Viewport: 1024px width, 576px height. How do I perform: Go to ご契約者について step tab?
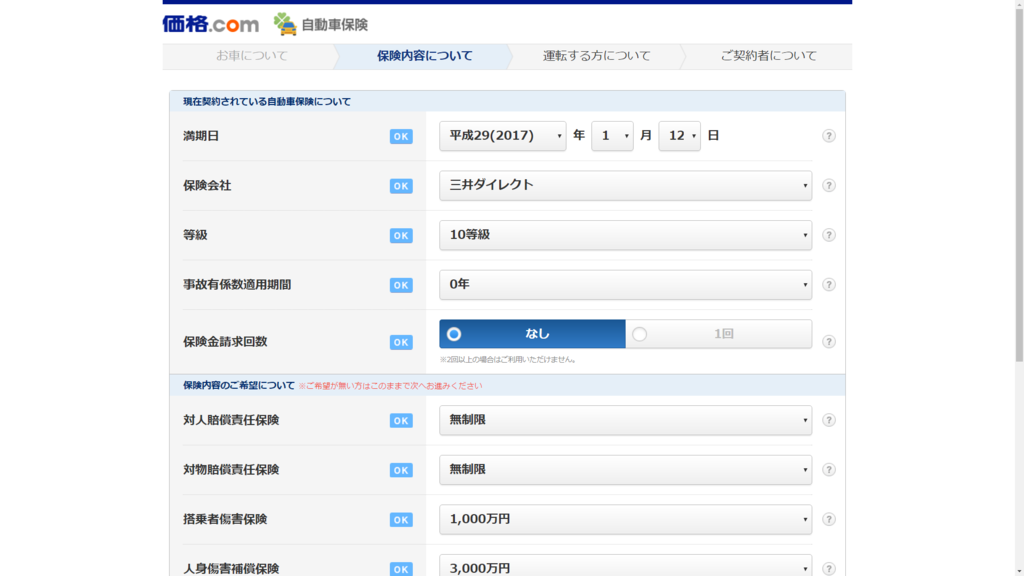[768, 56]
